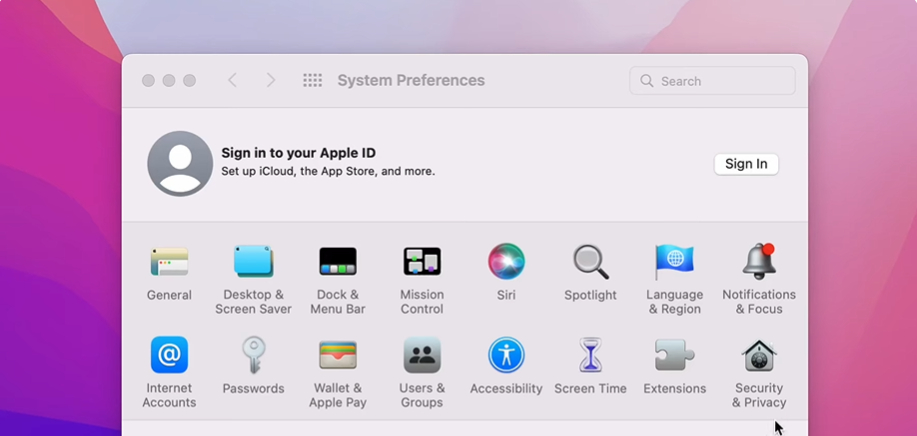
Task: Click the System Preferences window title
Action: 411,80
